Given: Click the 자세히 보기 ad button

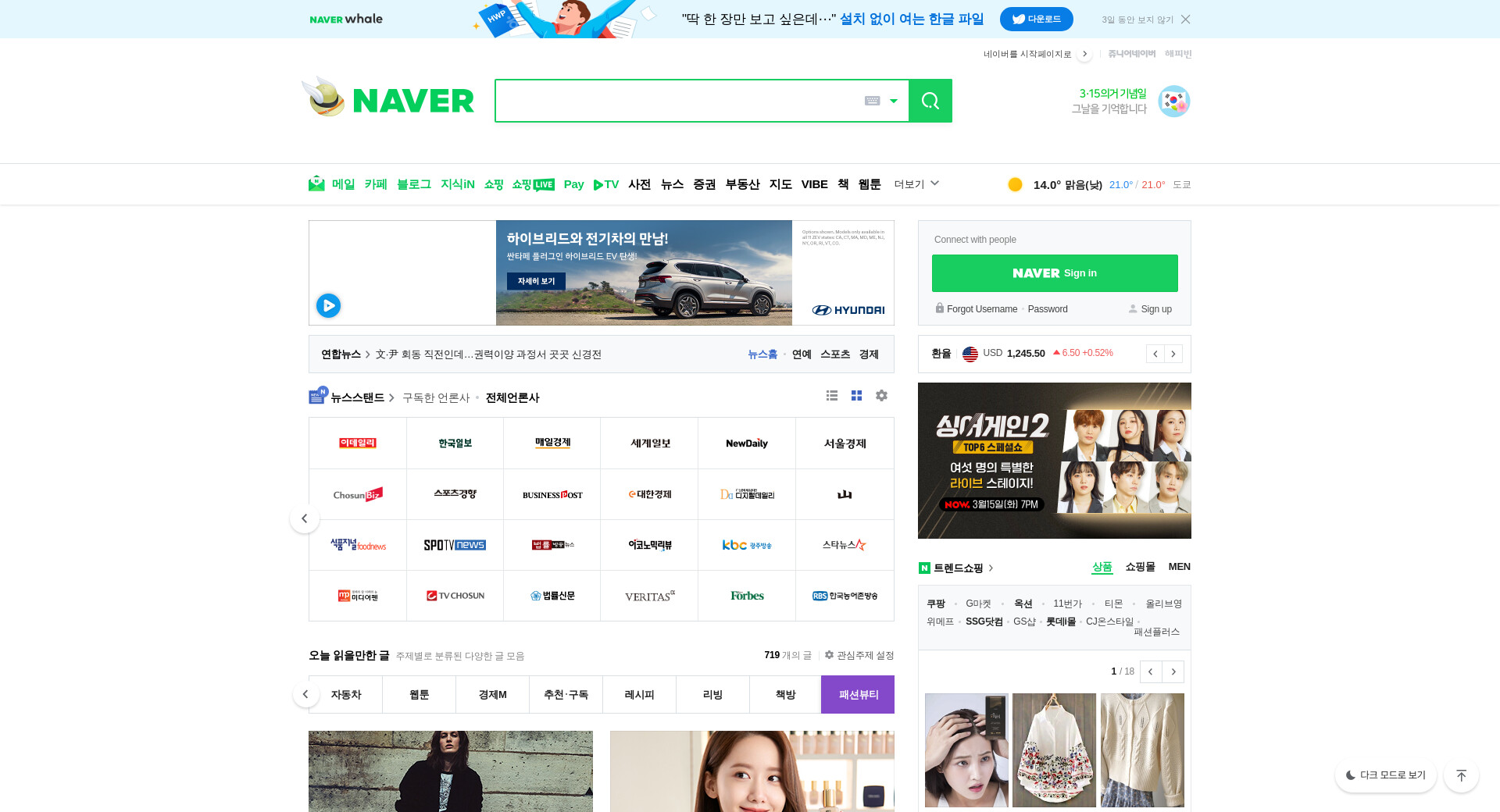Looking at the screenshot, I should click(536, 281).
